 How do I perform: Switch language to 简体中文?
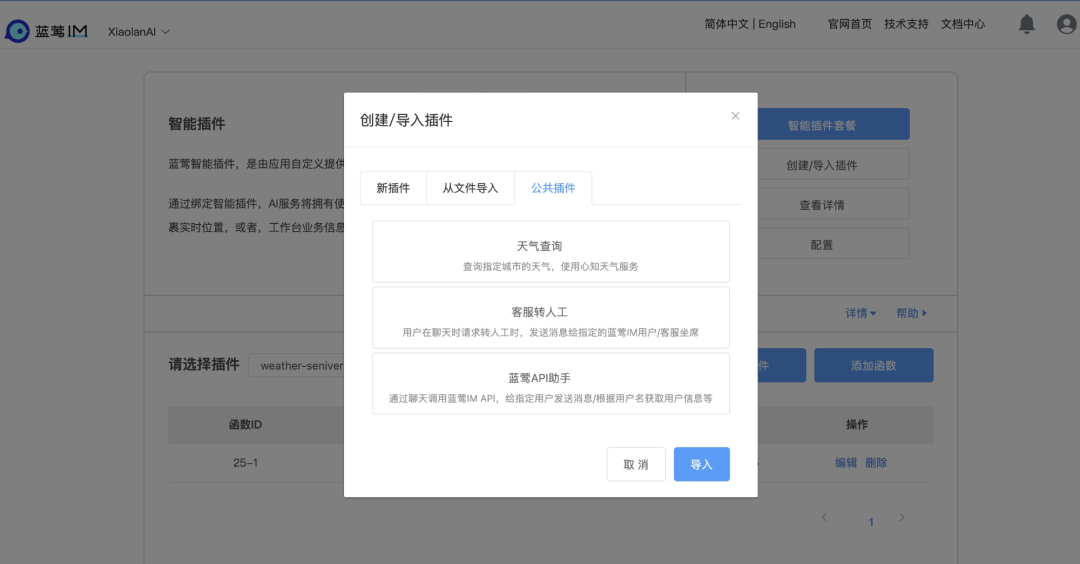click(x=726, y=24)
